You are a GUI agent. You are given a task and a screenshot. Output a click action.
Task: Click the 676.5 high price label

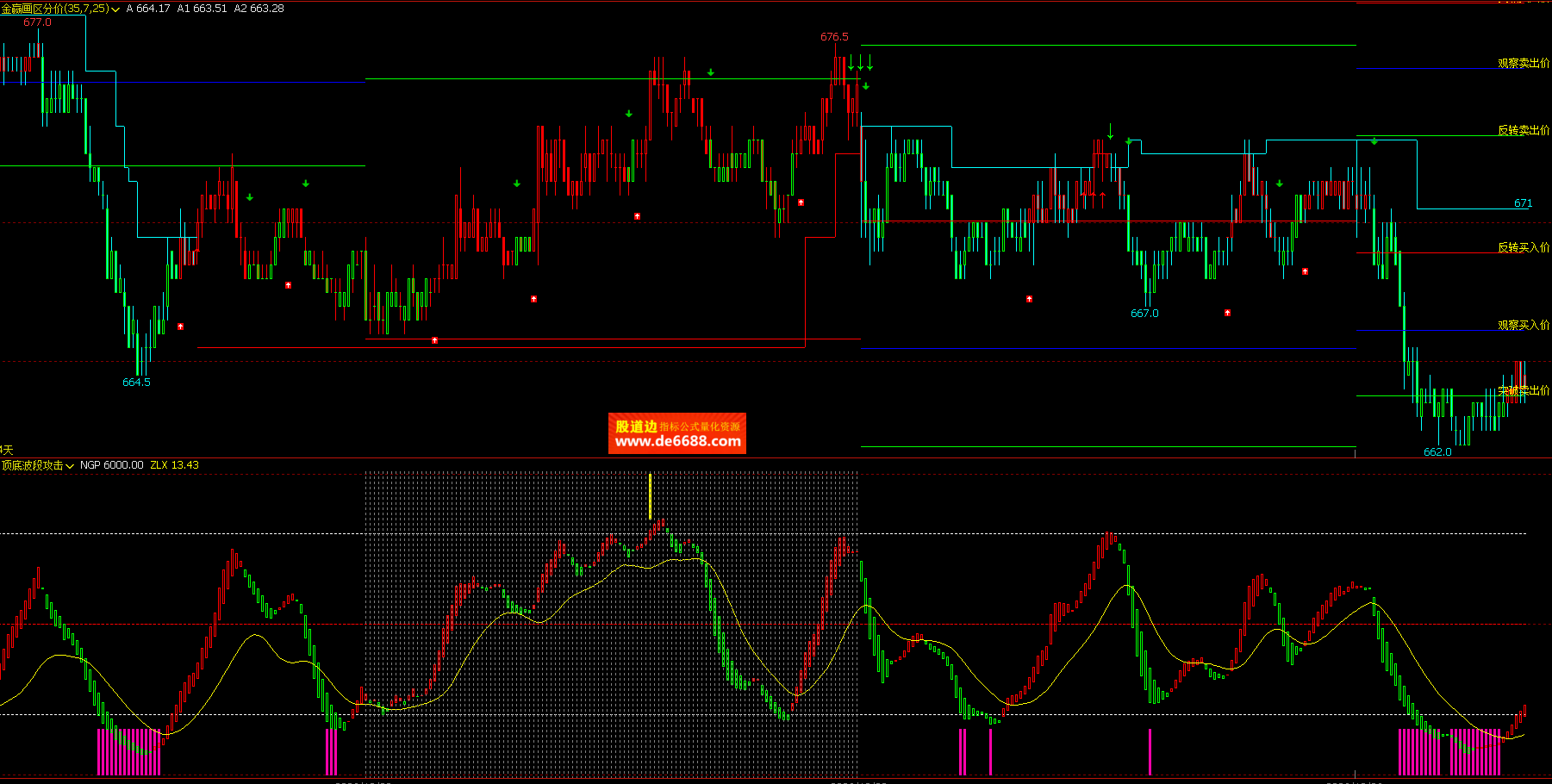pyautogui.click(x=834, y=37)
